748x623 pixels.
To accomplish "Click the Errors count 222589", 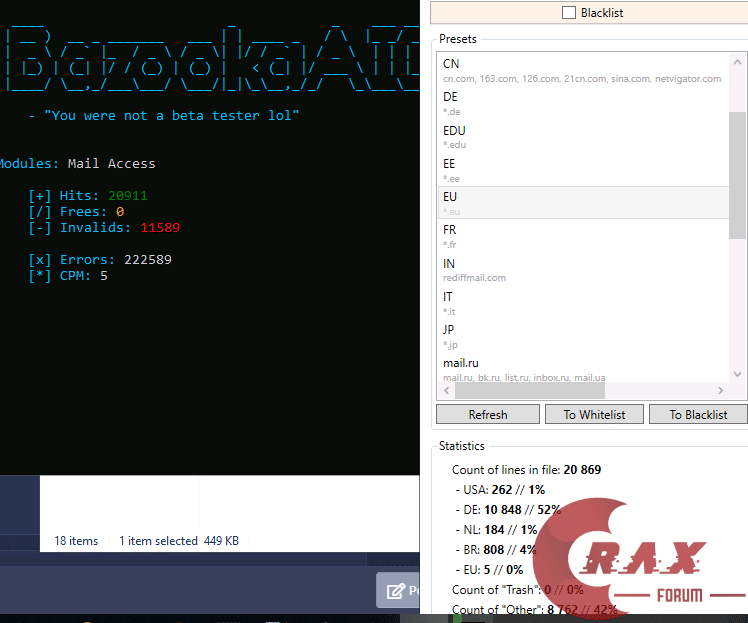I will click(148, 260).
